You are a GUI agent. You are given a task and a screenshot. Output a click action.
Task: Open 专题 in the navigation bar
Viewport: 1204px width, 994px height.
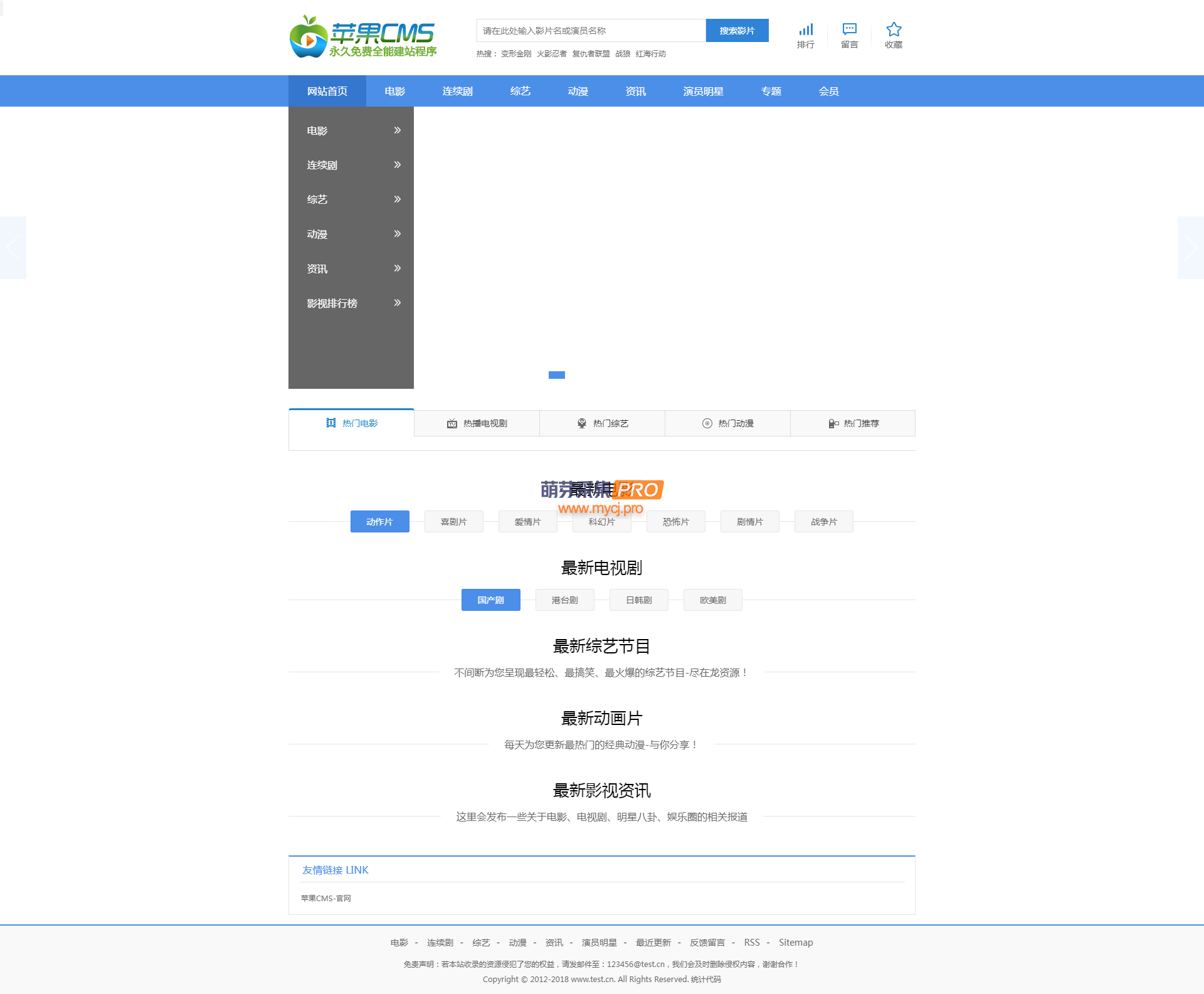[x=771, y=91]
